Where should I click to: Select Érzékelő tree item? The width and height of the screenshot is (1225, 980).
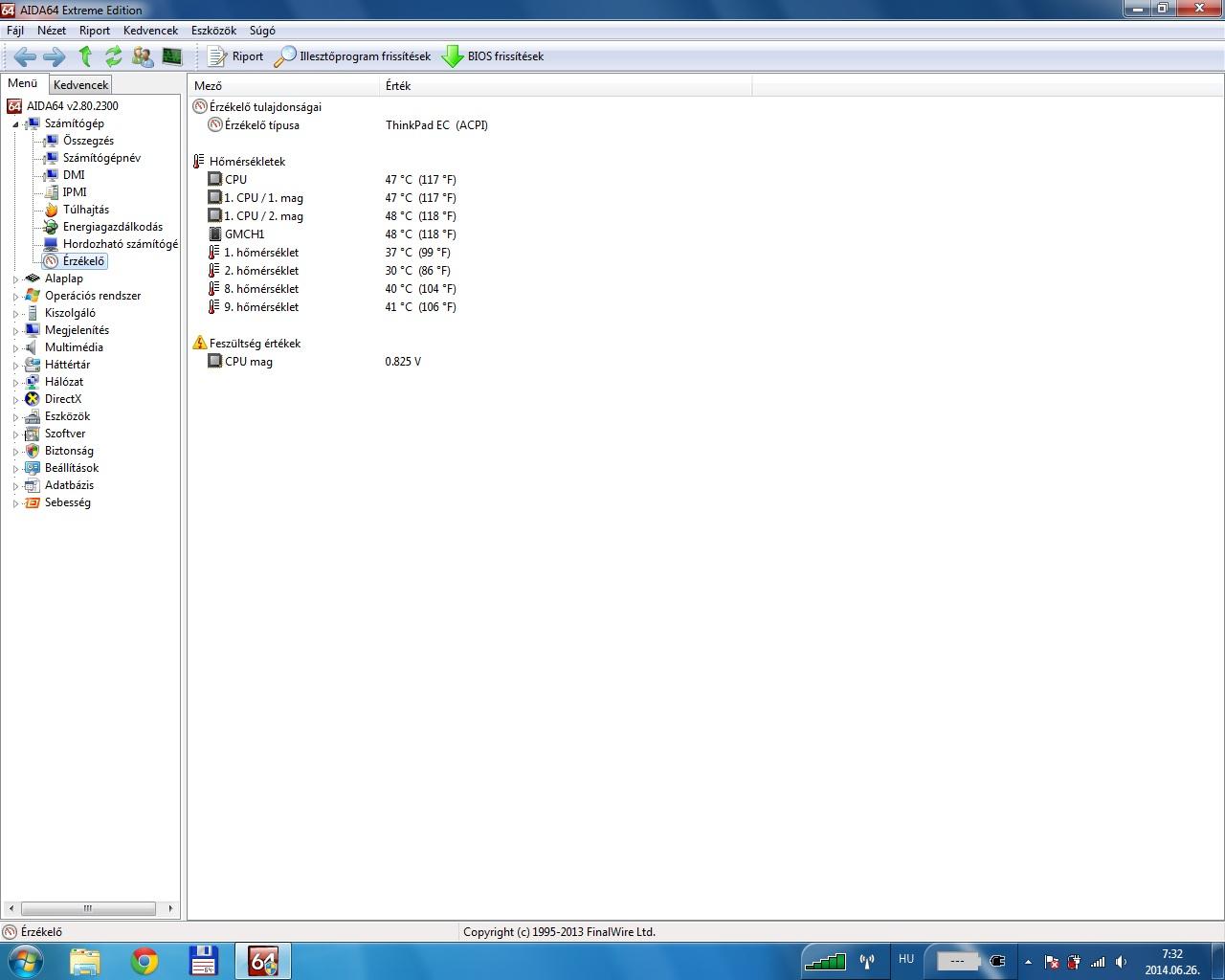pos(83,261)
